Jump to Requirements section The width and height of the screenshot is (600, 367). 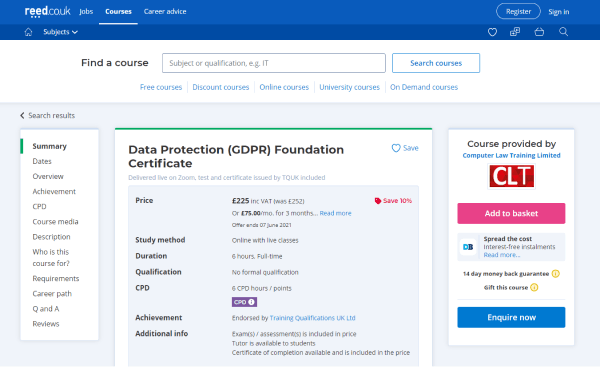(x=55, y=279)
